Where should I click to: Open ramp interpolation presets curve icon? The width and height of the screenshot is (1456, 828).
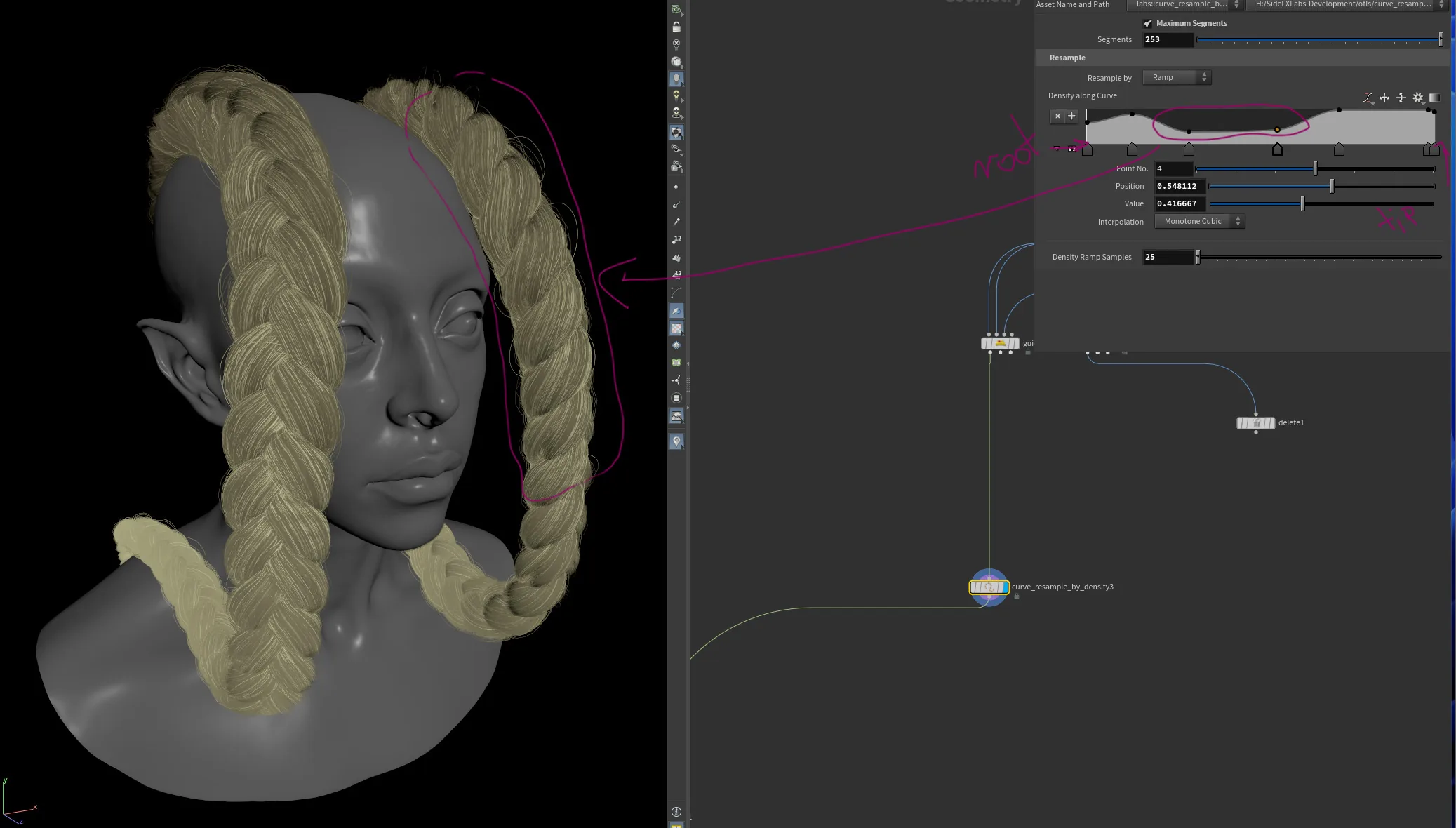1368,98
